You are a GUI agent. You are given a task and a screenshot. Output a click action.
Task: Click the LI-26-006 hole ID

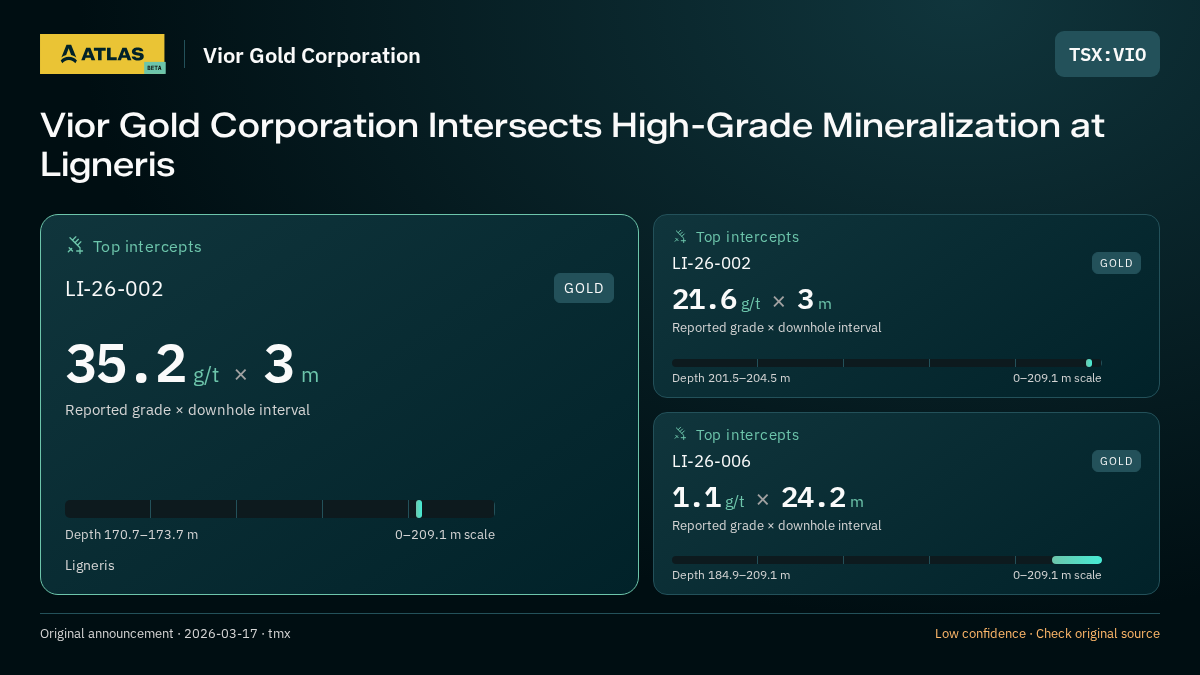711,461
